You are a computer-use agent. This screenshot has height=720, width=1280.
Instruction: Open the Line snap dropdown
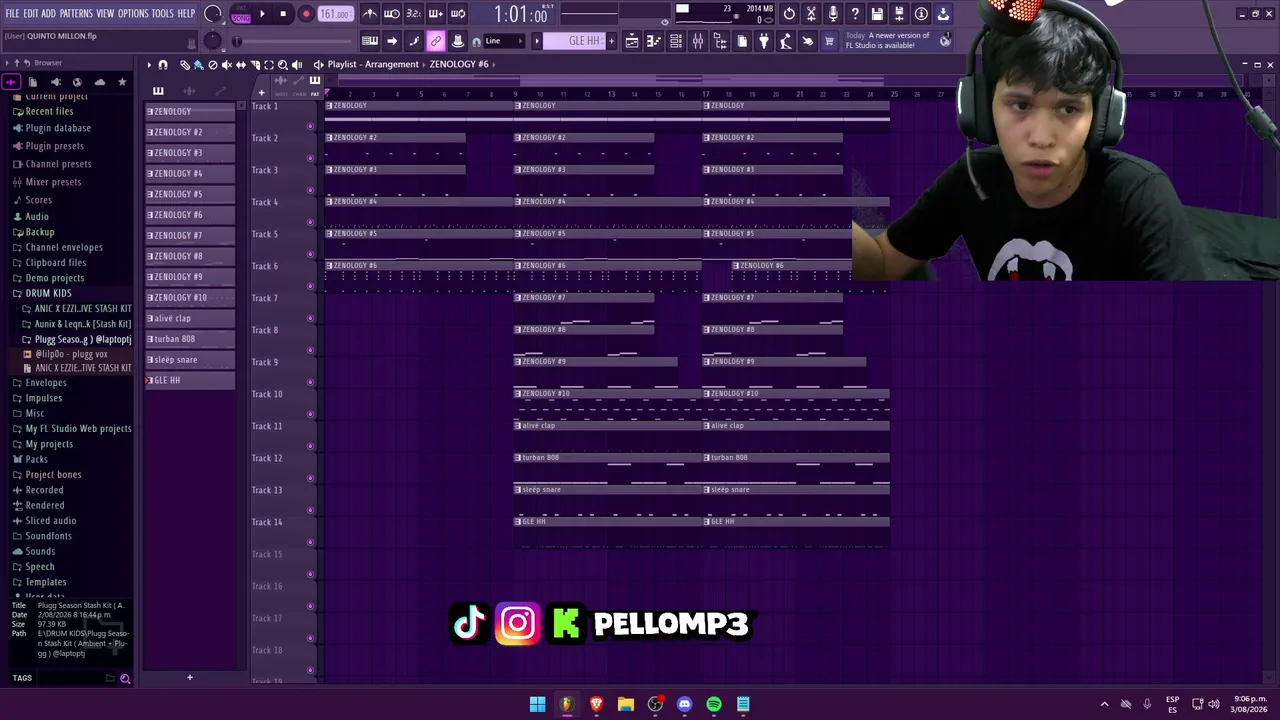506,41
